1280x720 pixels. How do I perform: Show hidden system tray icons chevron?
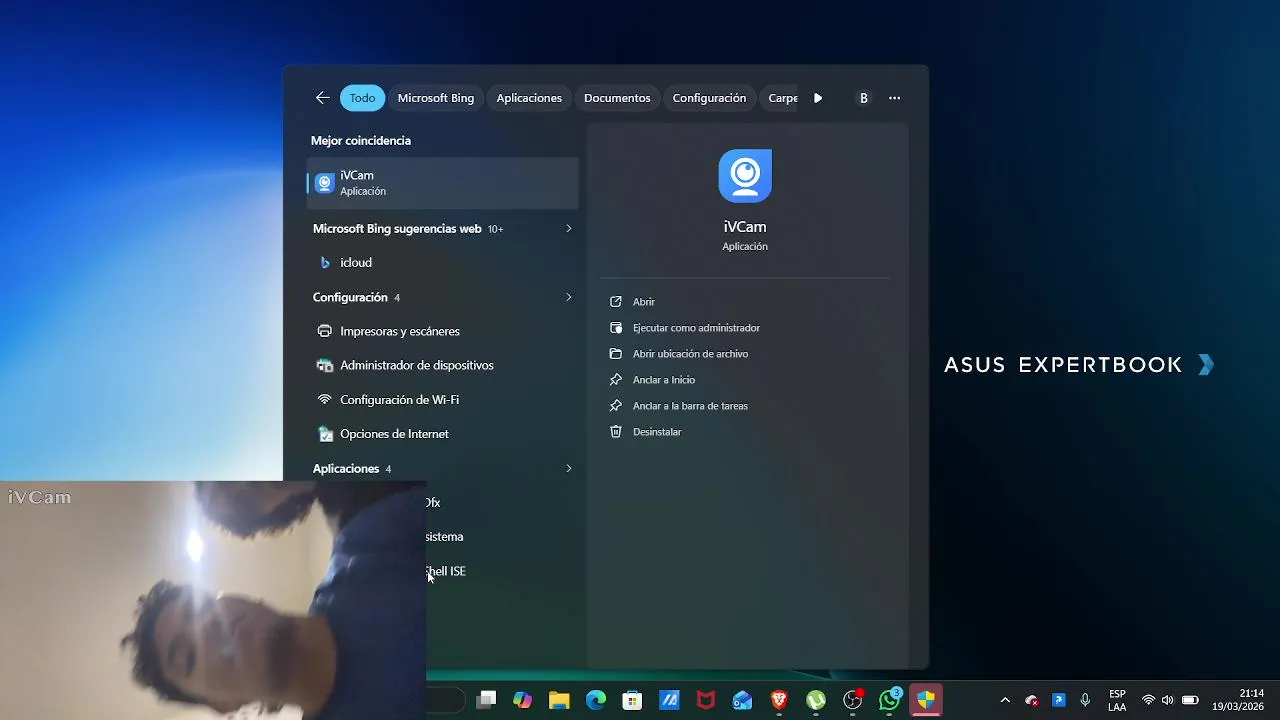pyautogui.click(x=1005, y=700)
